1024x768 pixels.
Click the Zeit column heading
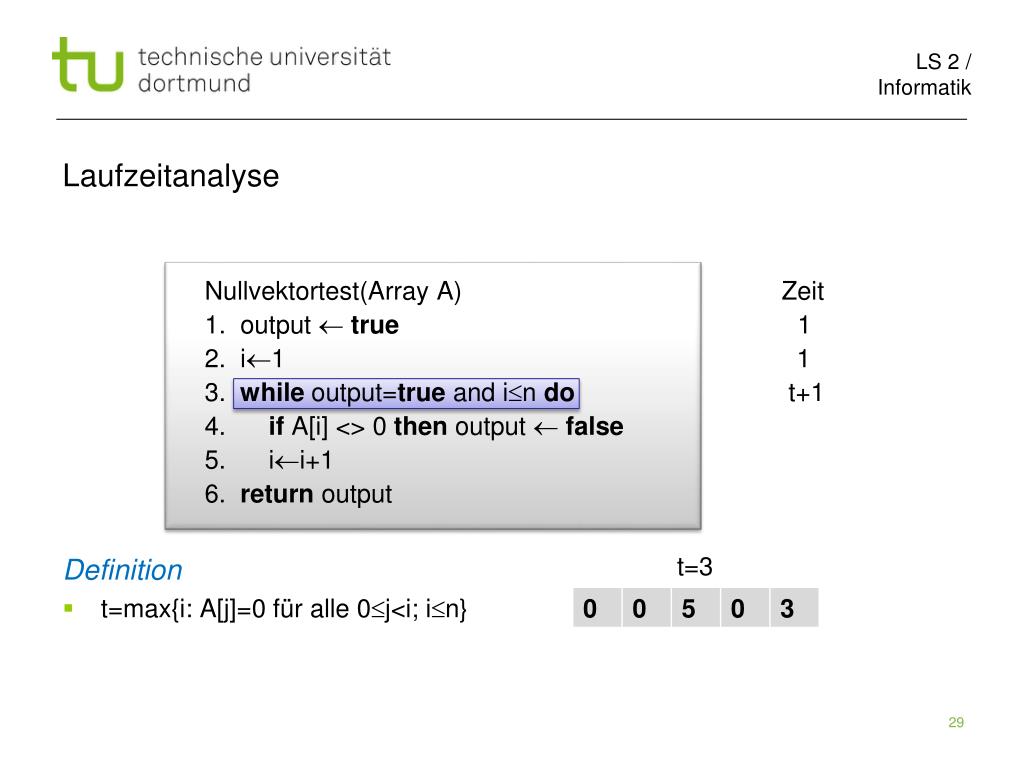pos(803,291)
